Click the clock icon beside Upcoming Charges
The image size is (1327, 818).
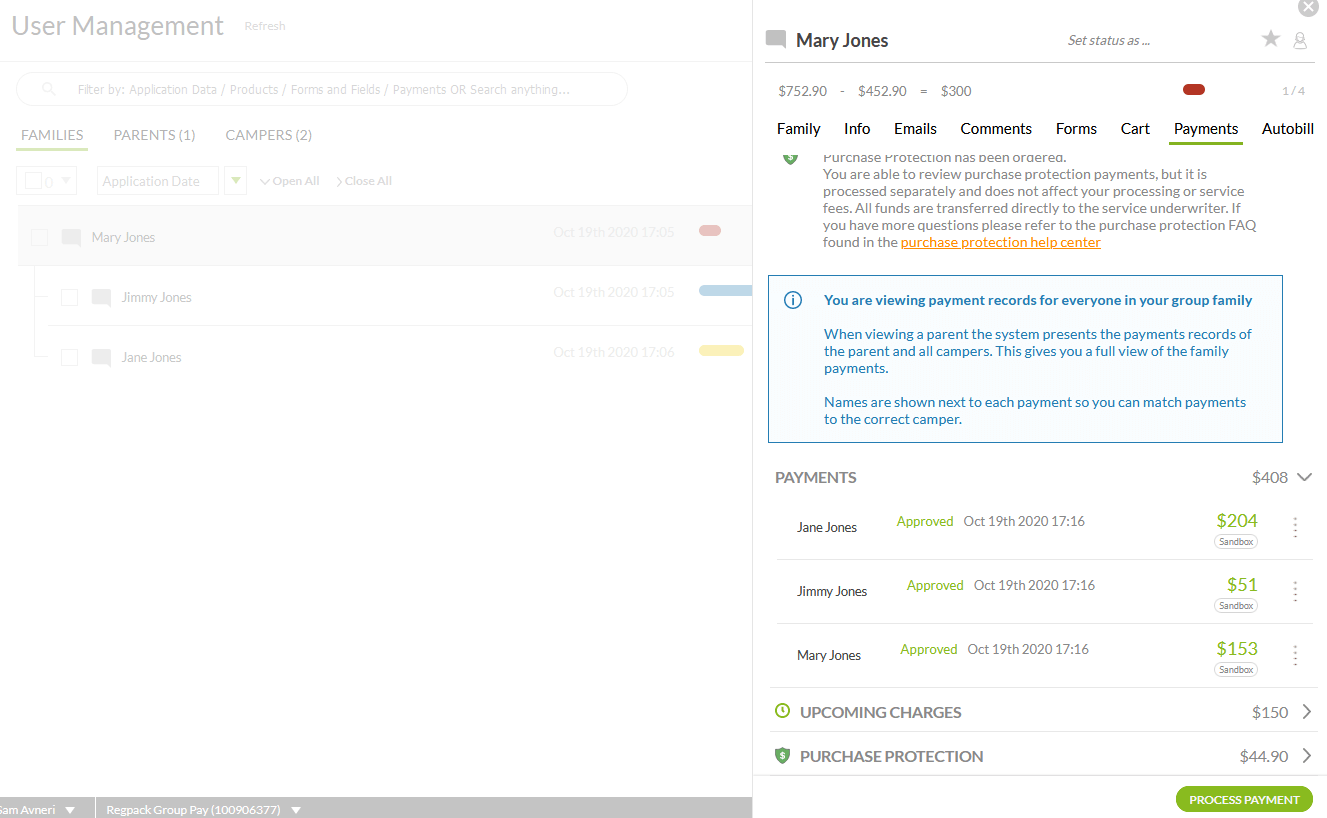pos(783,711)
